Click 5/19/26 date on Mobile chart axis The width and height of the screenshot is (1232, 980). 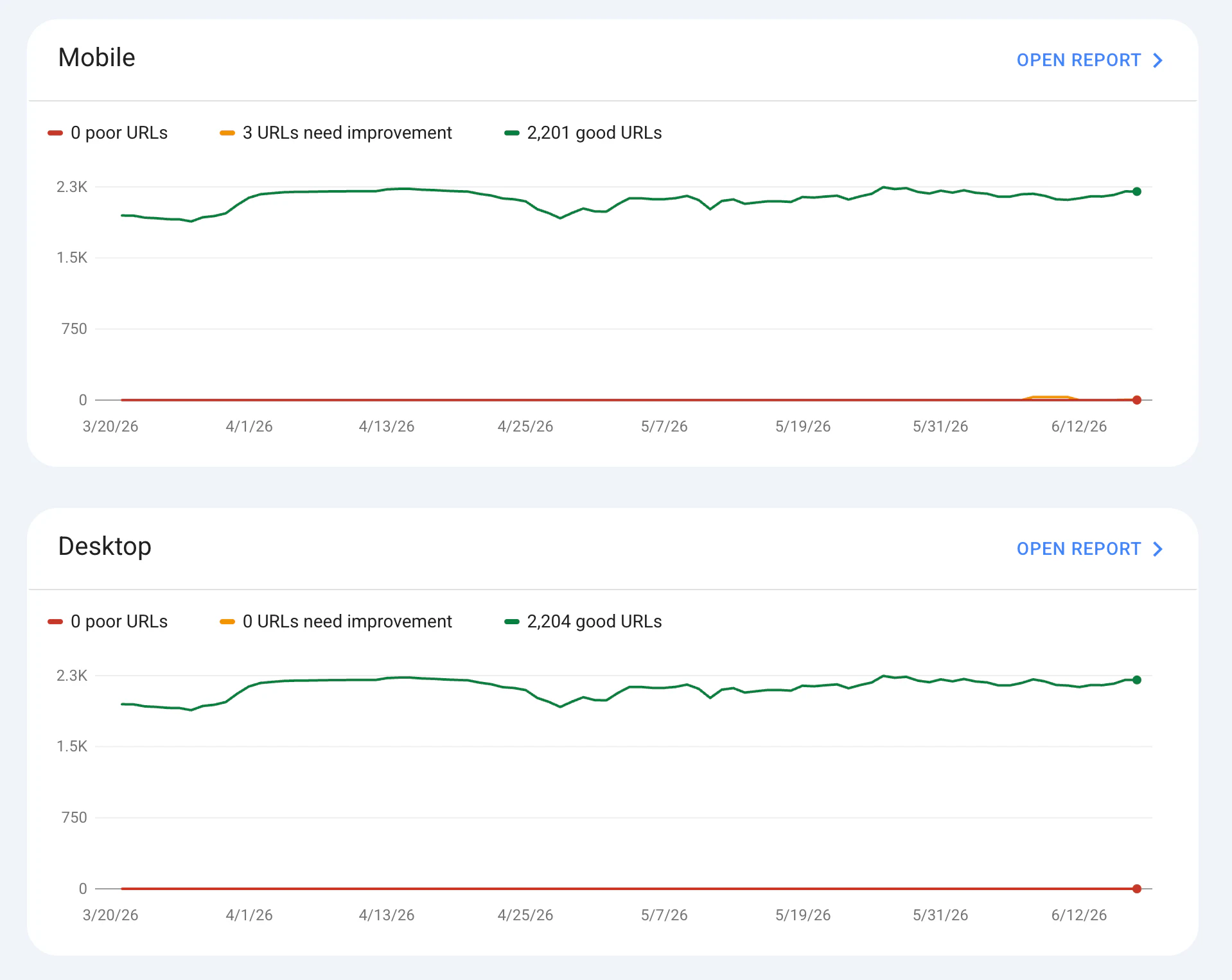(x=803, y=426)
